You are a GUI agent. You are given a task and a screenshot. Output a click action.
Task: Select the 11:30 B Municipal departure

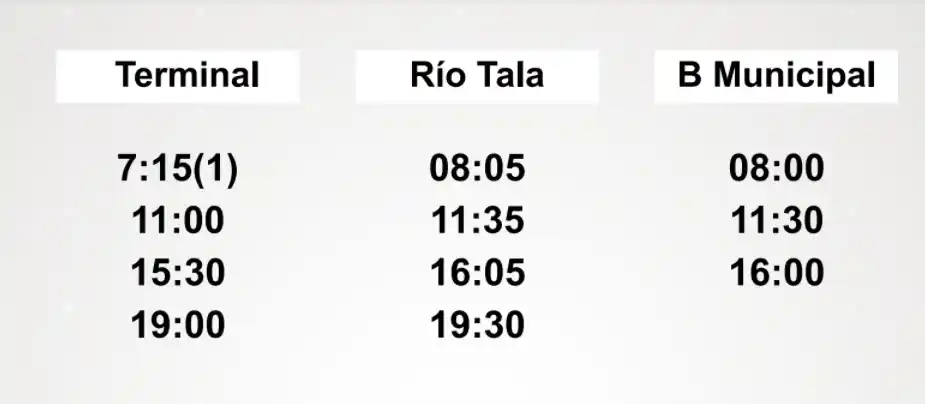point(777,221)
